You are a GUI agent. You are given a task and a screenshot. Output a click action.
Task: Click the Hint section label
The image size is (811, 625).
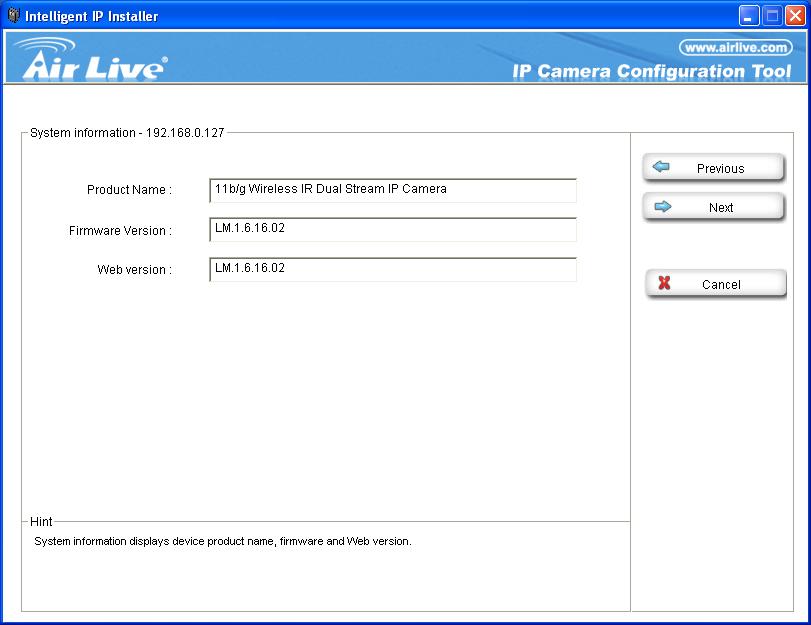click(41, 522)
